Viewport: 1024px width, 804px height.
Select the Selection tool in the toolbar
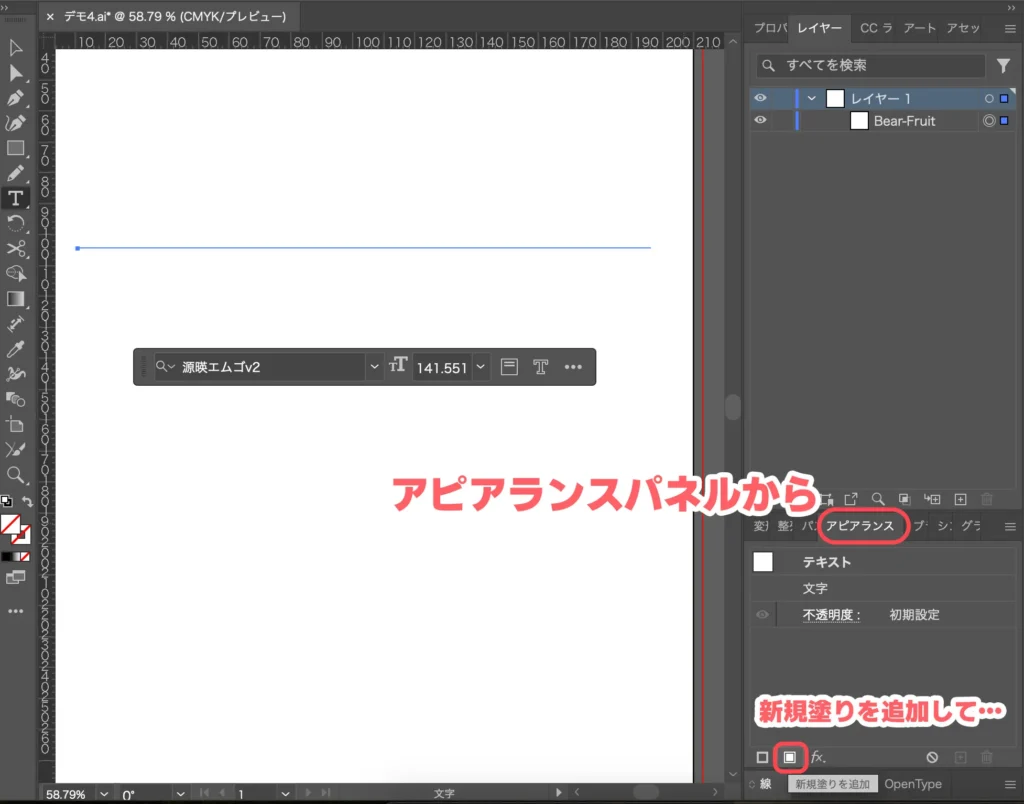(15, 47)
